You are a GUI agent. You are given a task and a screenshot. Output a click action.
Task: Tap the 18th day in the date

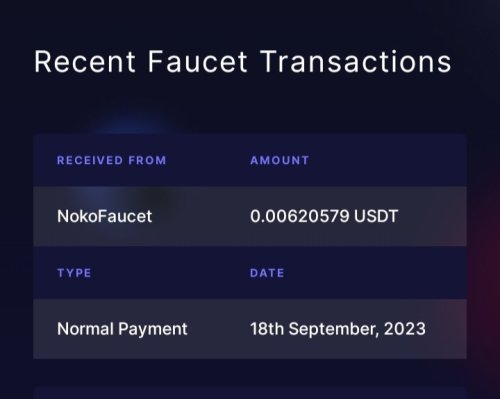pyautogui.click(x=267, y=329)
